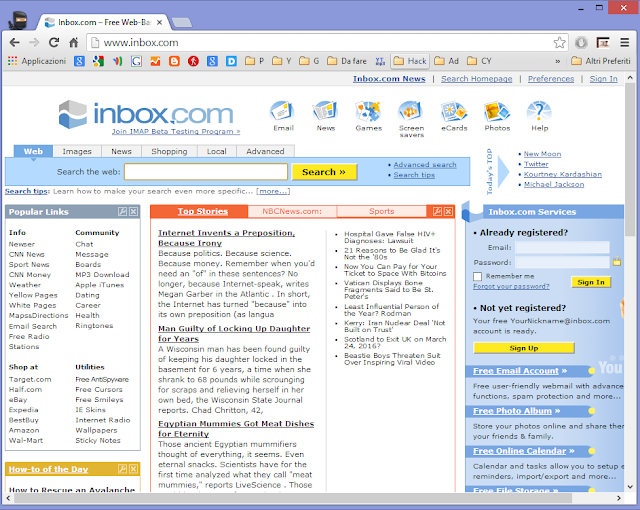The height and width of the screenshot is (510, 640).
Task: Click the browser forward arrow
Action: click(x=34, y=42)
